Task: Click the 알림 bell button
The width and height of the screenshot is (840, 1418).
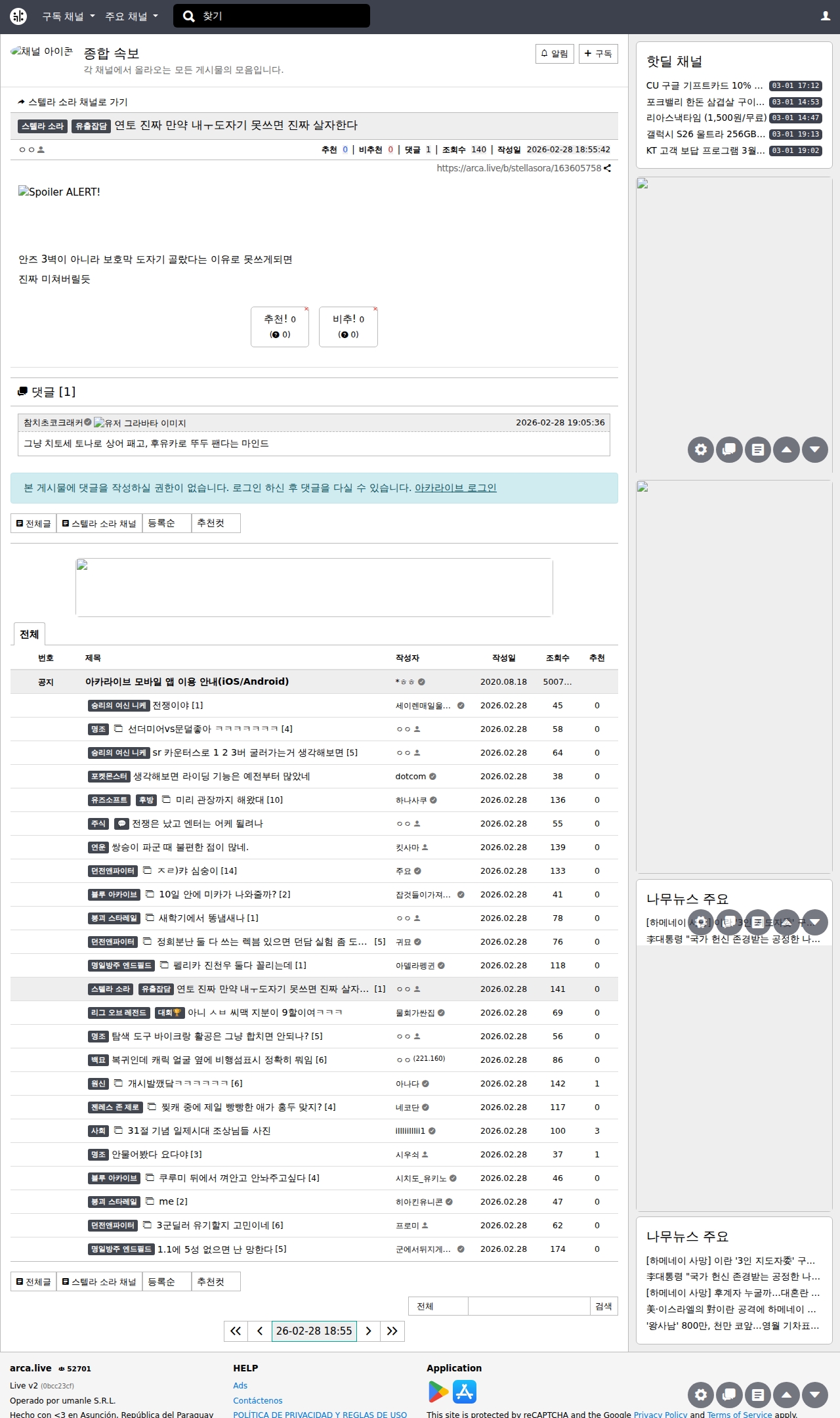Action: click(555, 54)
